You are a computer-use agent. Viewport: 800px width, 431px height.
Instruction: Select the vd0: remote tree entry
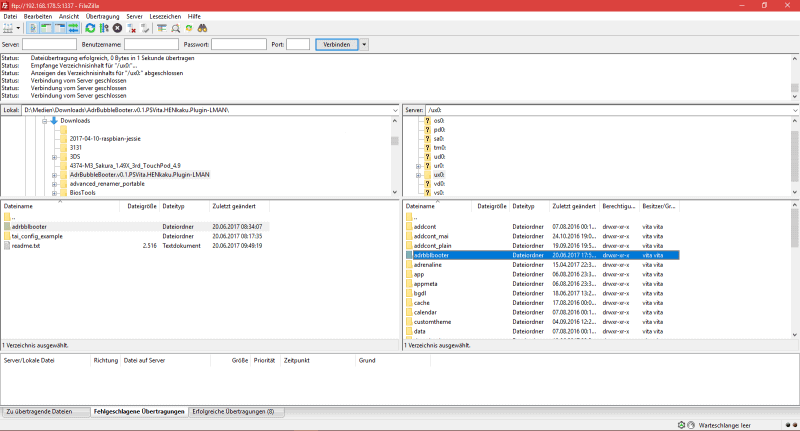(439, 184)
